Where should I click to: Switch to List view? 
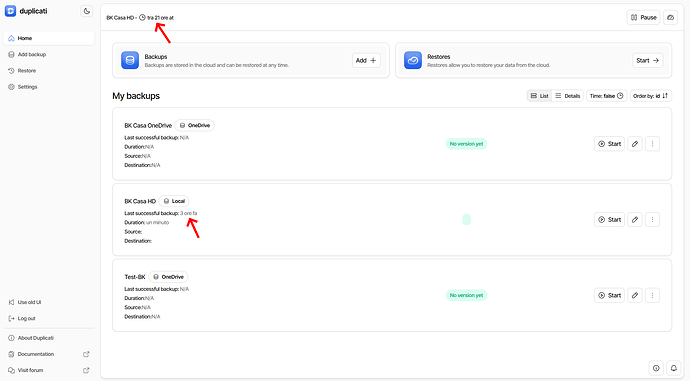pyautogui.click(x=540, y=96)
